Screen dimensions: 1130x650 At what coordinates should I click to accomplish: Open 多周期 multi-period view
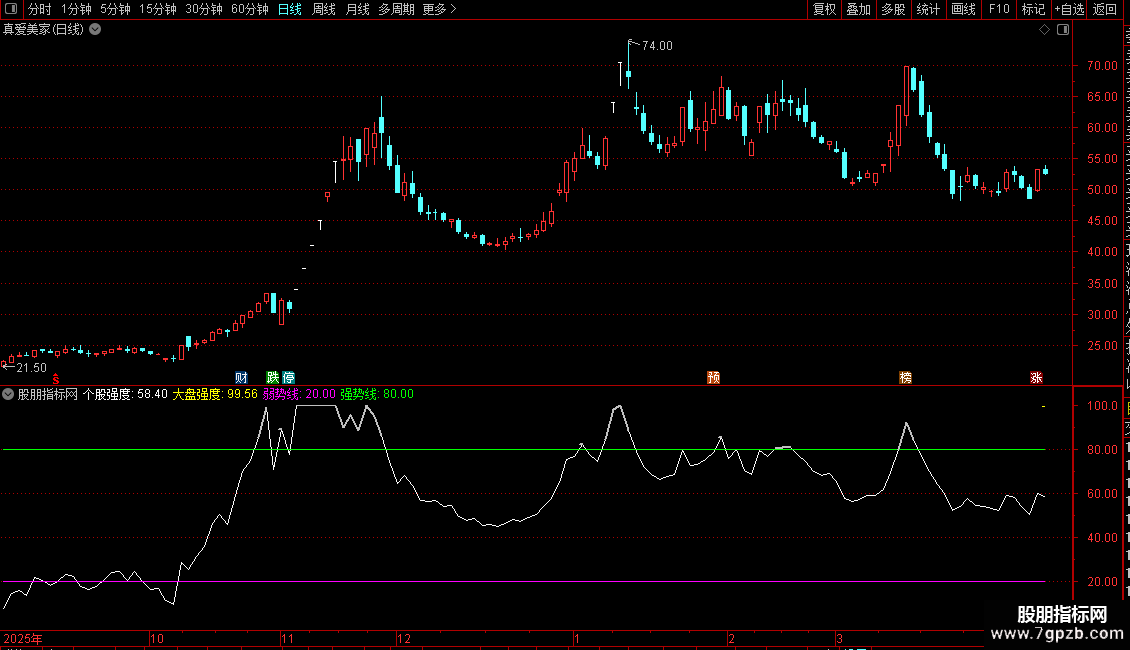click(396, 9)
